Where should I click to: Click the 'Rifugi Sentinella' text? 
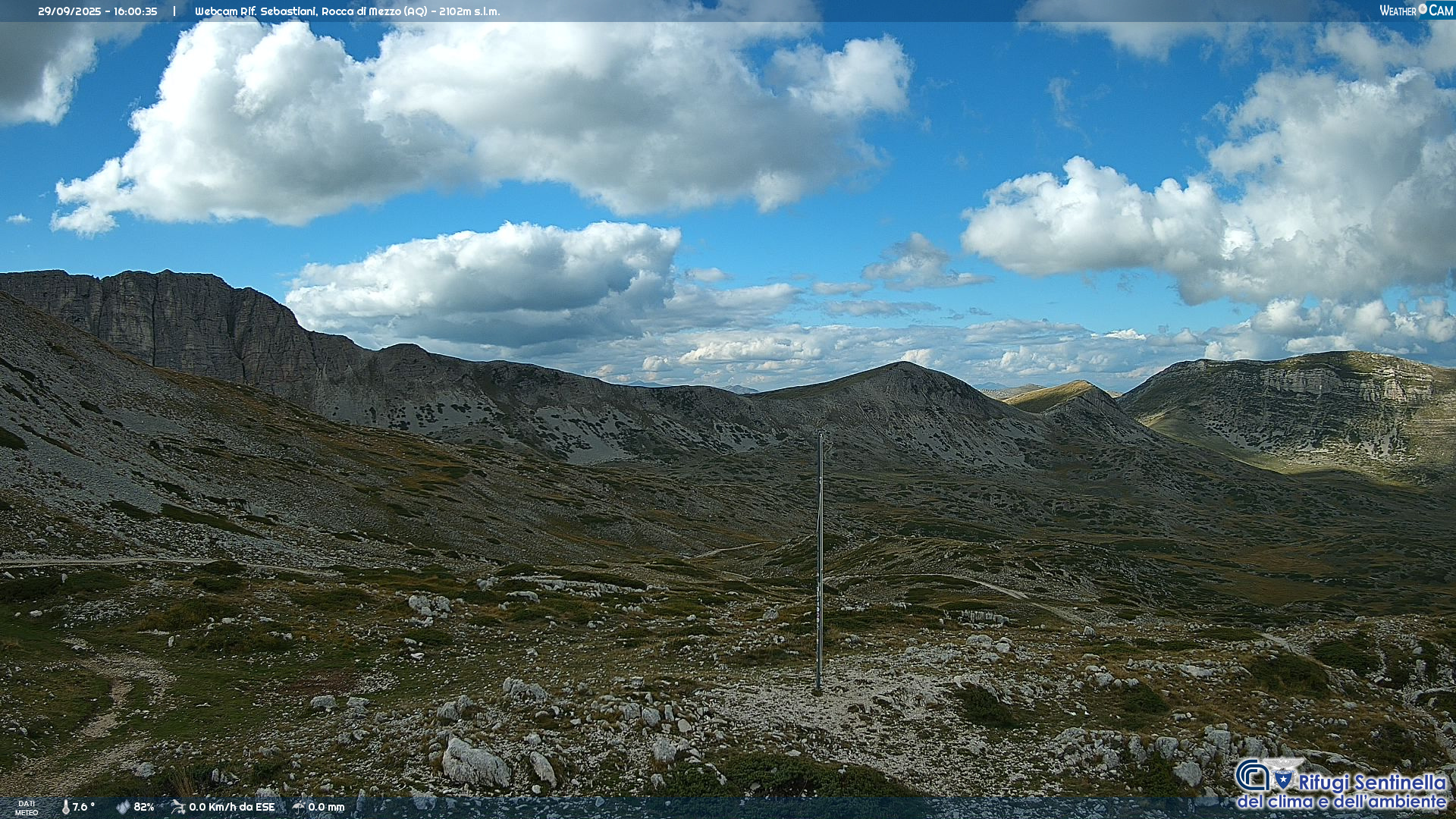1373,783
